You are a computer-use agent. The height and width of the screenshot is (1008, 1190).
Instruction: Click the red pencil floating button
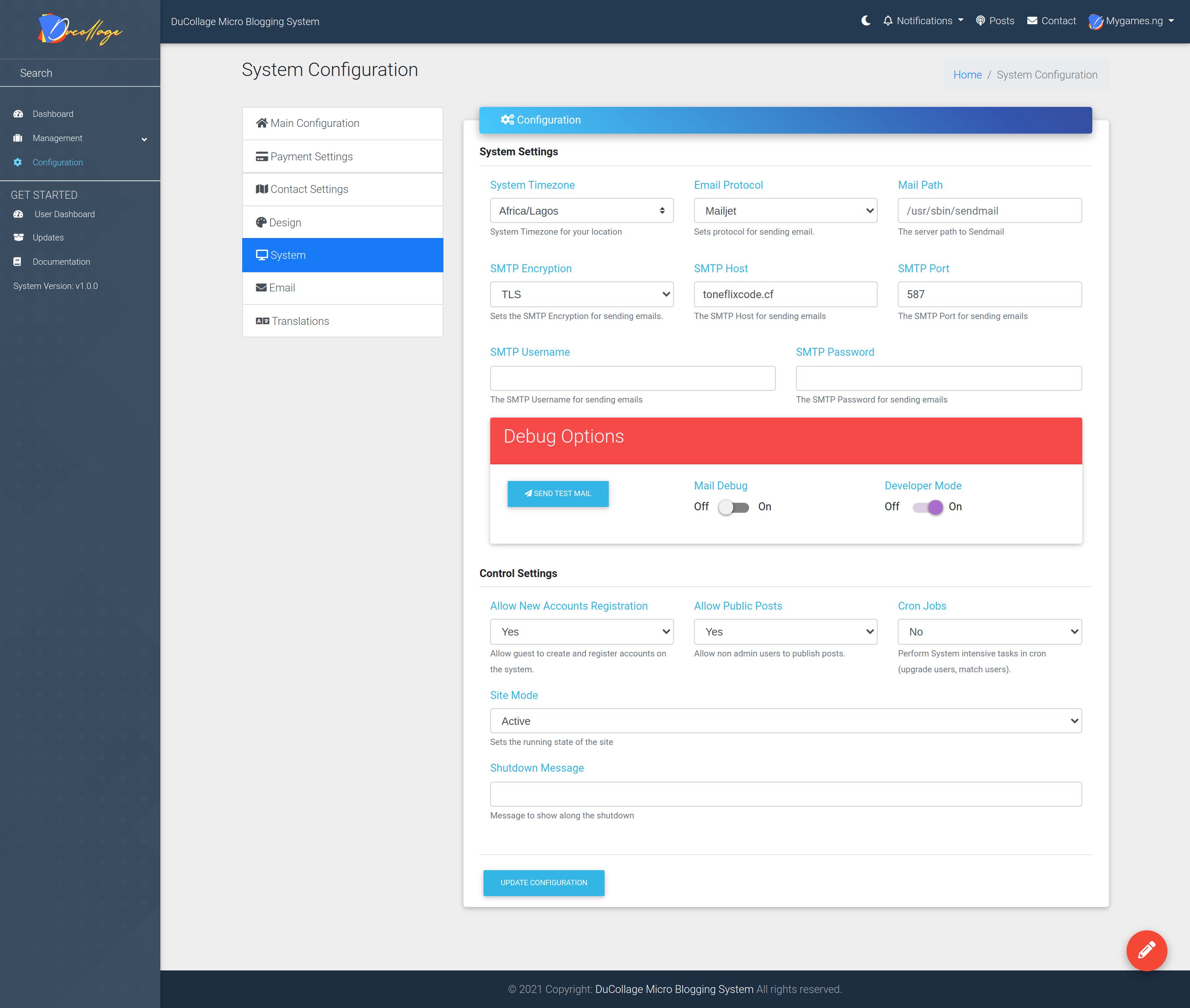(1146, 950)
